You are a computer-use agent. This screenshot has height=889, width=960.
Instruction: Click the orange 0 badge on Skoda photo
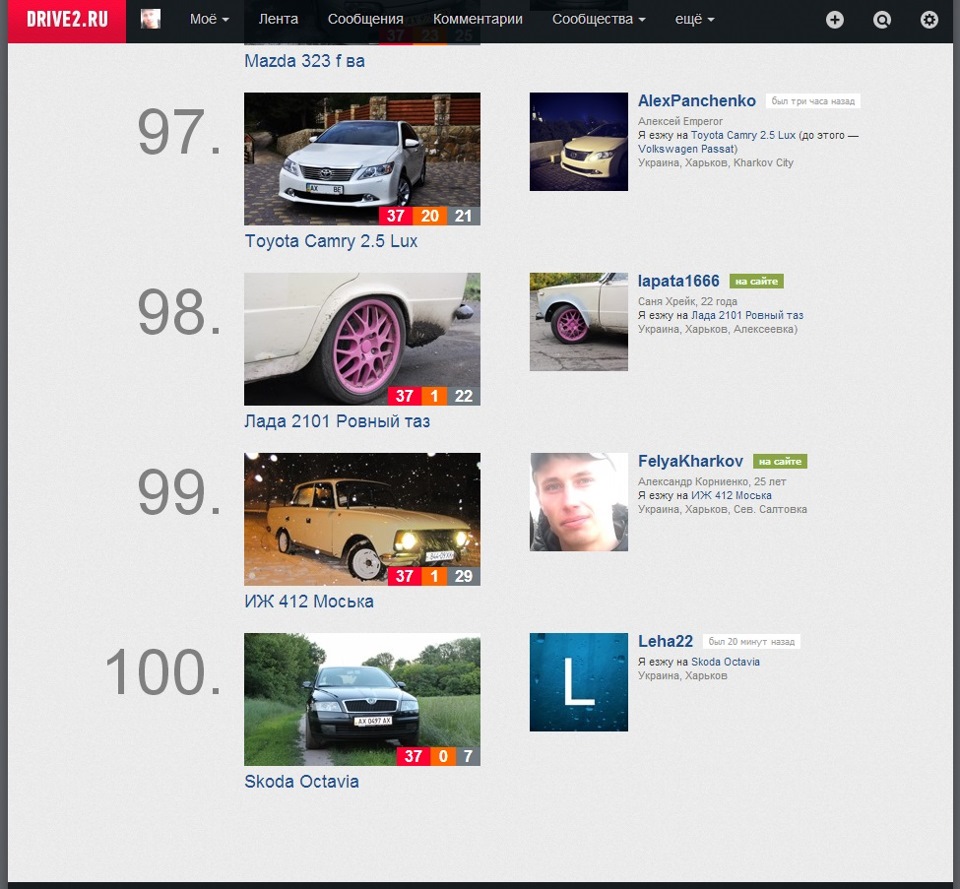tap(443, 756)
